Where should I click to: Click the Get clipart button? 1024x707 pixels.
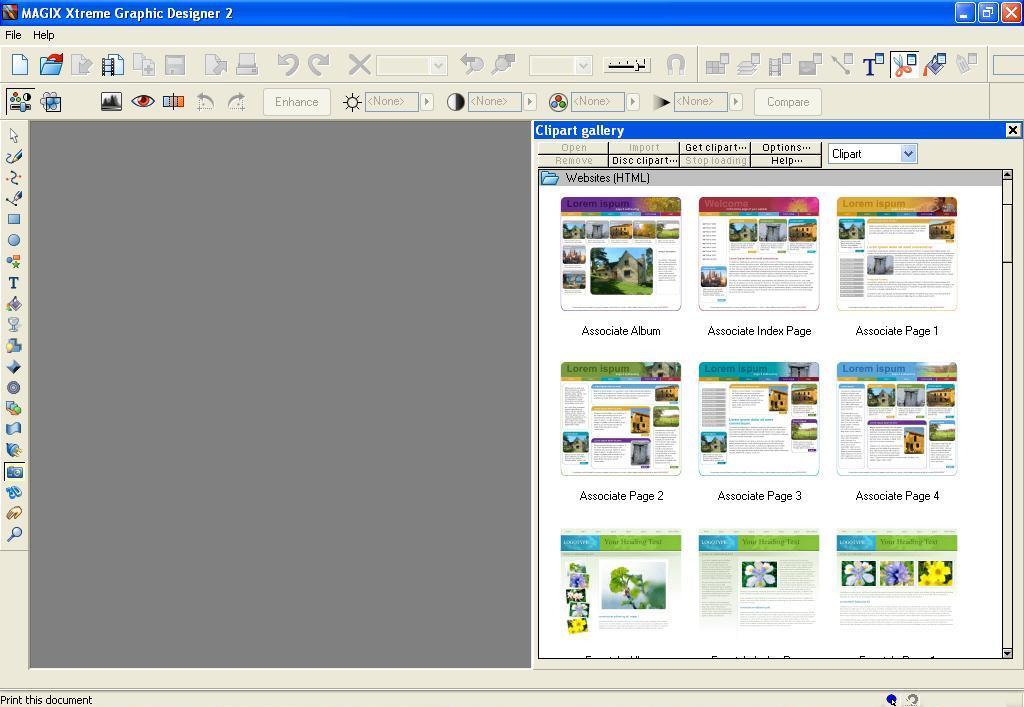pyautogui.click(x=714, y=147)
